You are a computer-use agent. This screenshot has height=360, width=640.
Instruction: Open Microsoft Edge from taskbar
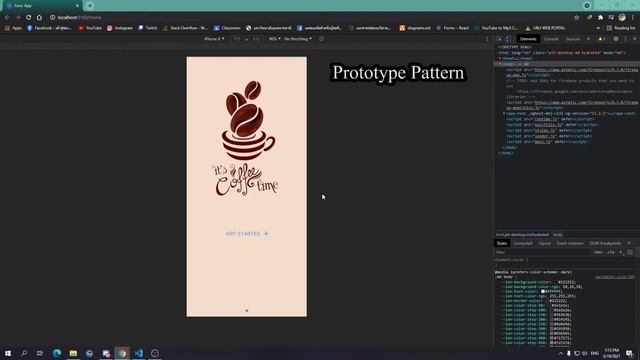tap(57, 353)
